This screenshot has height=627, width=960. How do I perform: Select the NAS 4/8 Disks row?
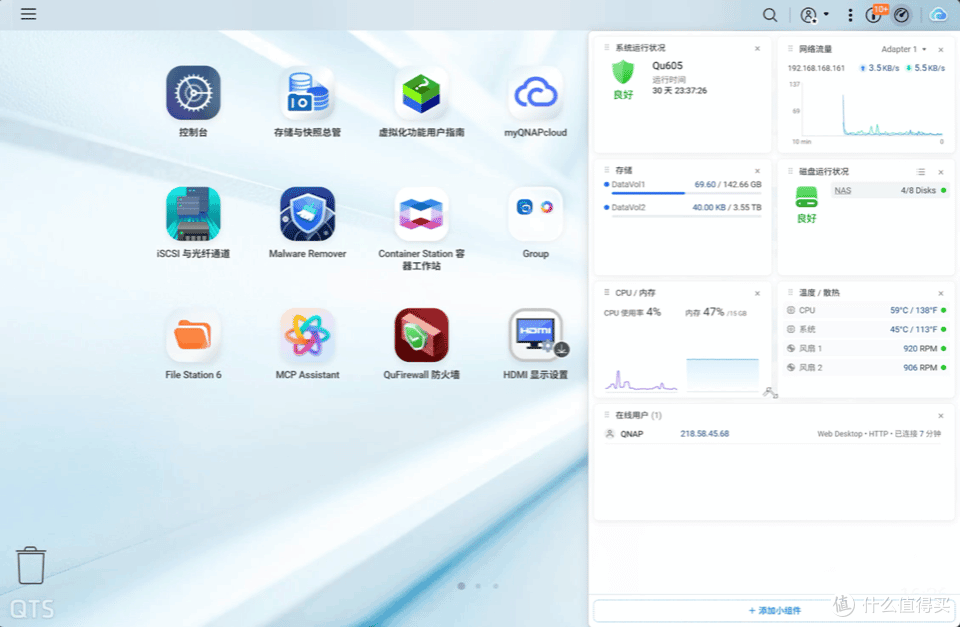click(890, 190)
